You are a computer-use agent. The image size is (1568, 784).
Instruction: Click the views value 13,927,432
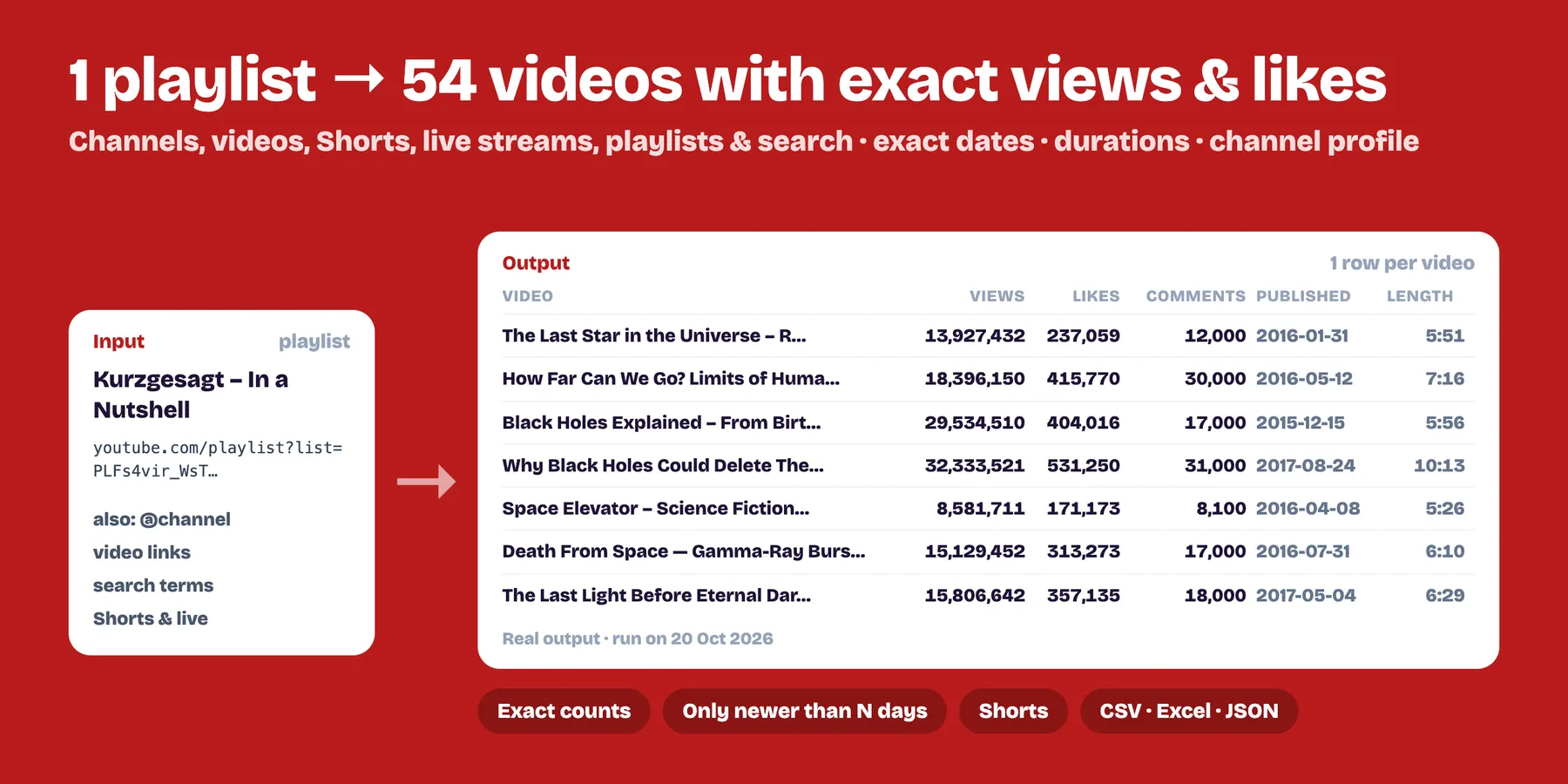click(x=975, y=335)
